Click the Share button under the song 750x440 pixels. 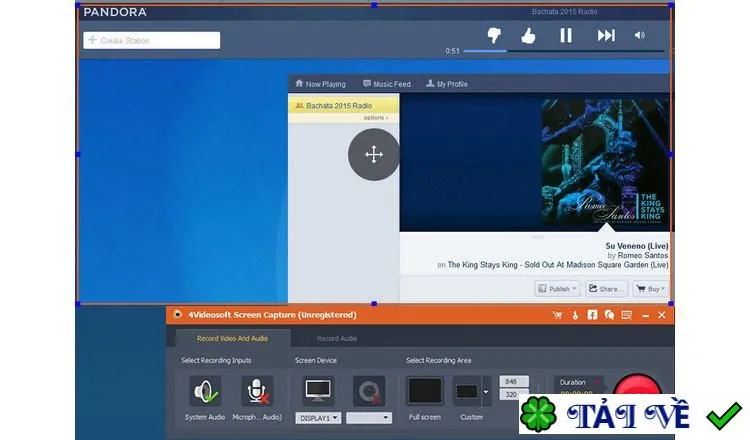point(606,289)
